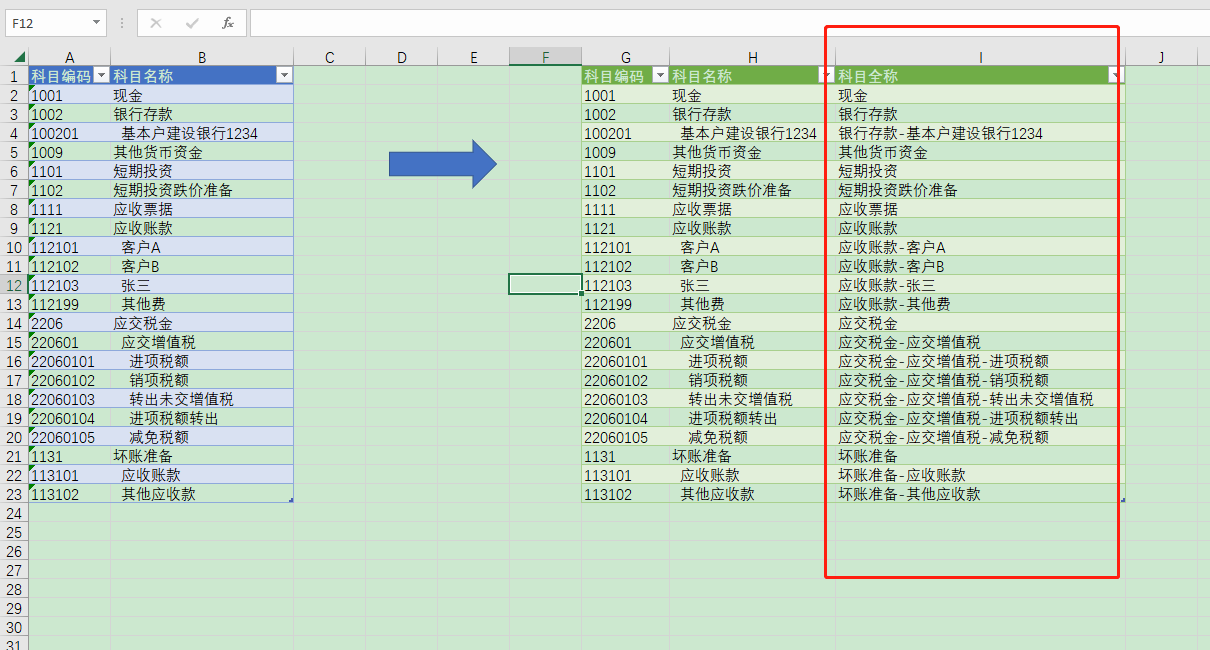Click cell 坏账准备-其他应收款

pos(980,494)
